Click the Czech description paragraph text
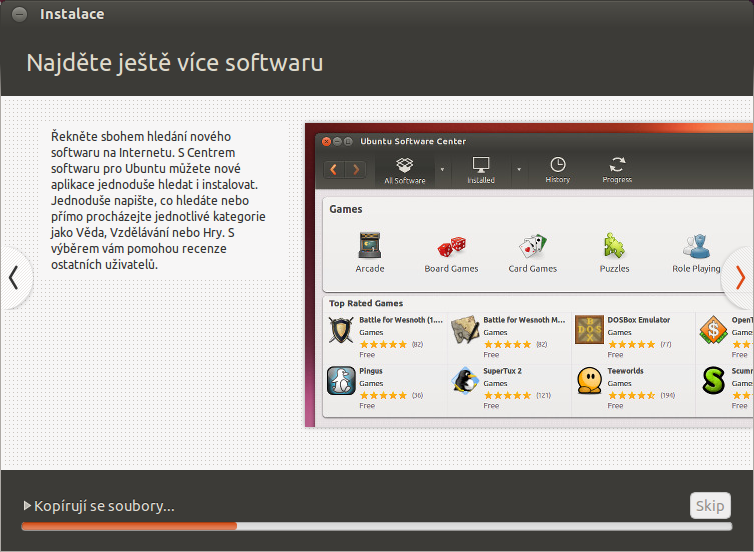 click(x=158, y=201)
